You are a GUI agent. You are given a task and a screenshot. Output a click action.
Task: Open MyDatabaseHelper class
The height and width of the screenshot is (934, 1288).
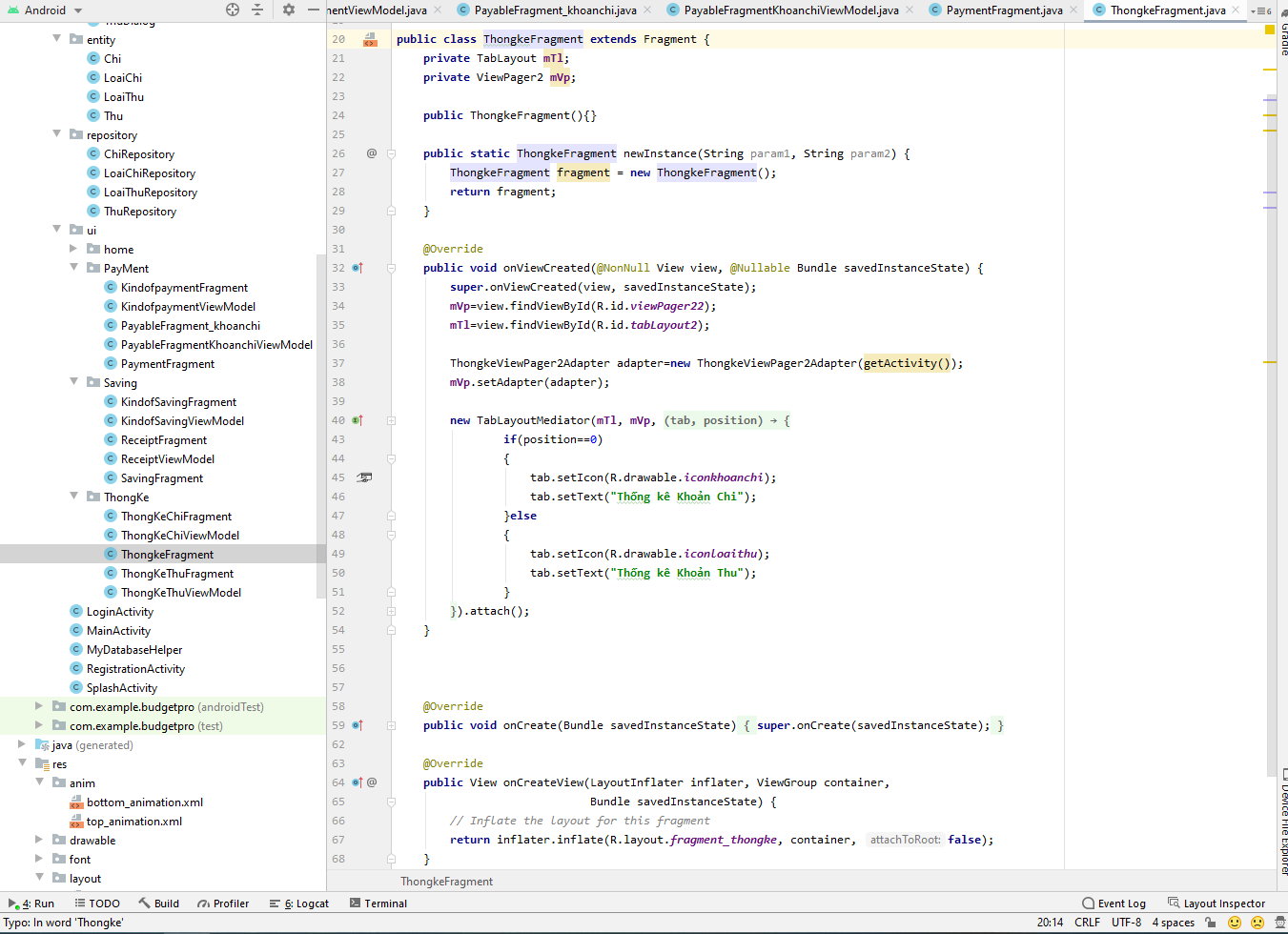pos(134,649)
